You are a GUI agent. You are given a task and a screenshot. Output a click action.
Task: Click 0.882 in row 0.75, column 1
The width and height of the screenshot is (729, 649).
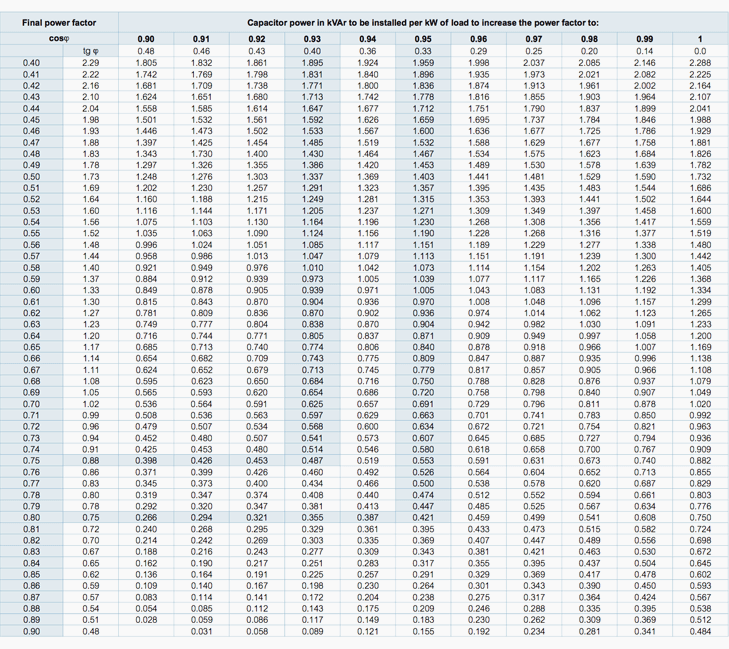point(700,461)
